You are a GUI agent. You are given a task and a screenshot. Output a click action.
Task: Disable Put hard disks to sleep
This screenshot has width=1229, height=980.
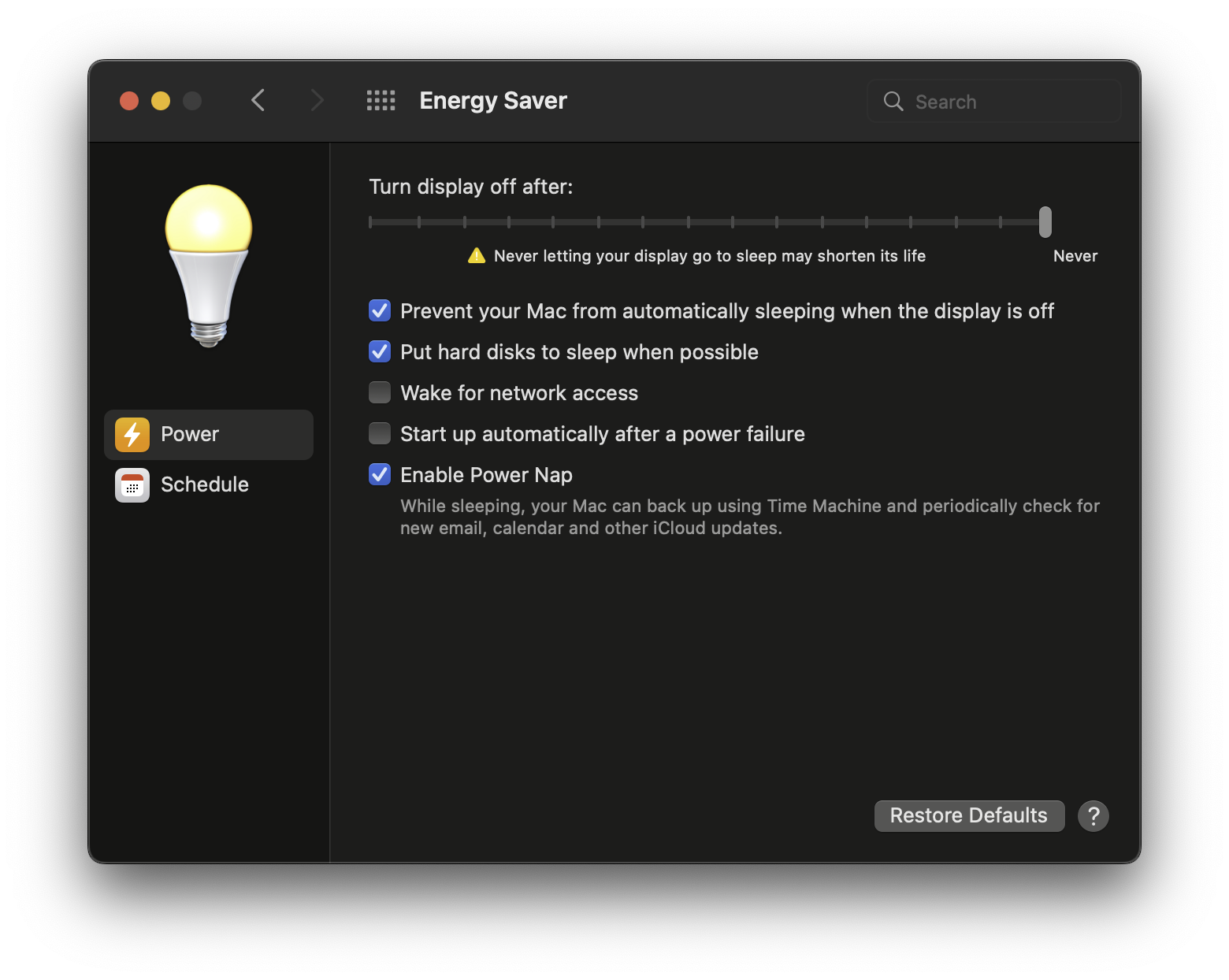click(x=380, y=352)
